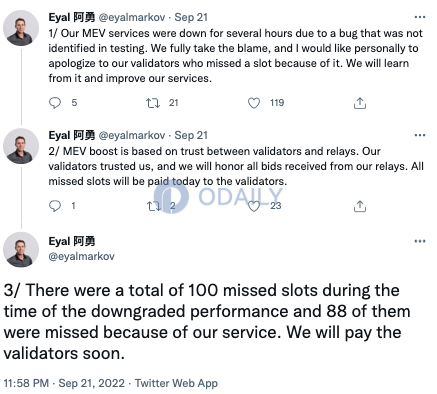Open more options menu on first tweet

[x=420, y=17]
